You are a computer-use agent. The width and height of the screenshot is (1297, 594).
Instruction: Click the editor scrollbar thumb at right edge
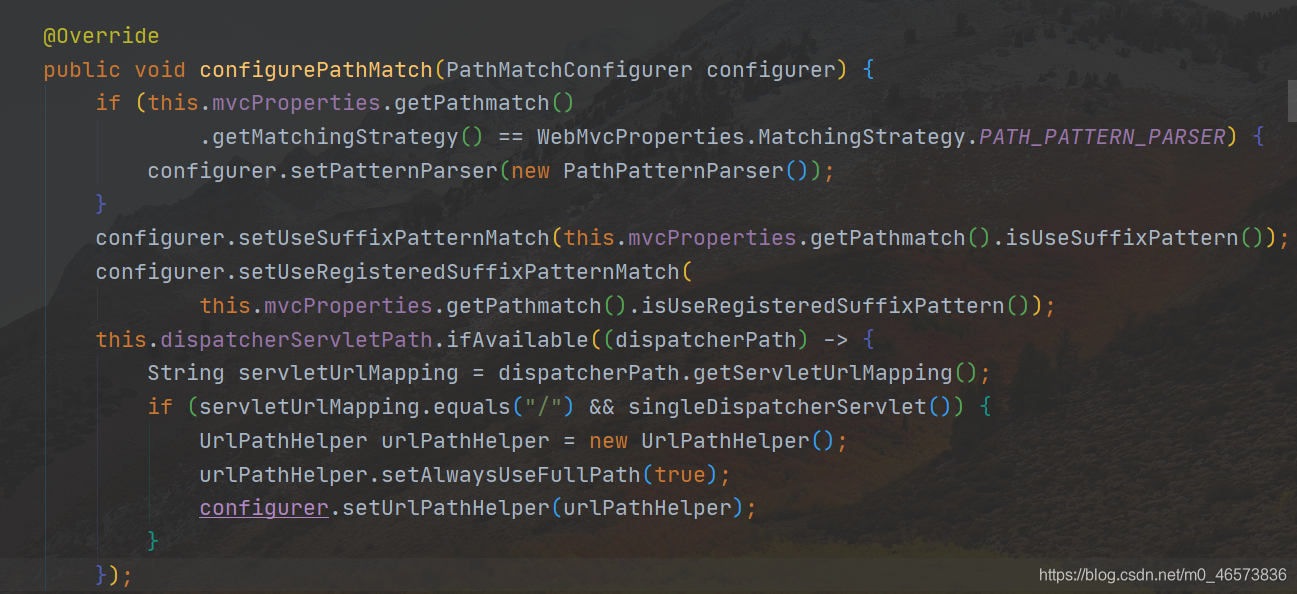pos(1292,101)
